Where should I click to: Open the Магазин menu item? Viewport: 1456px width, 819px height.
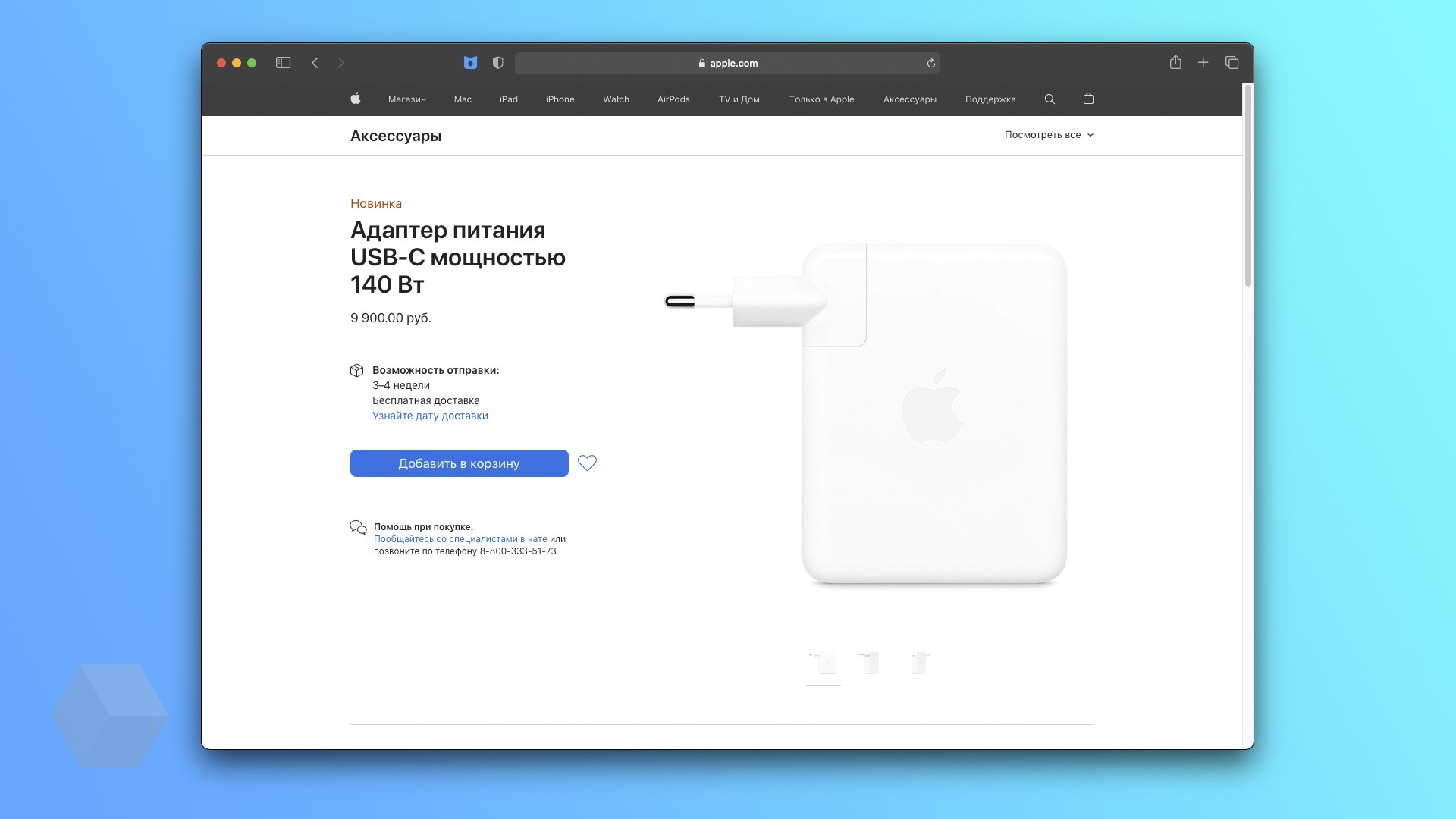(x=407, y=99)
